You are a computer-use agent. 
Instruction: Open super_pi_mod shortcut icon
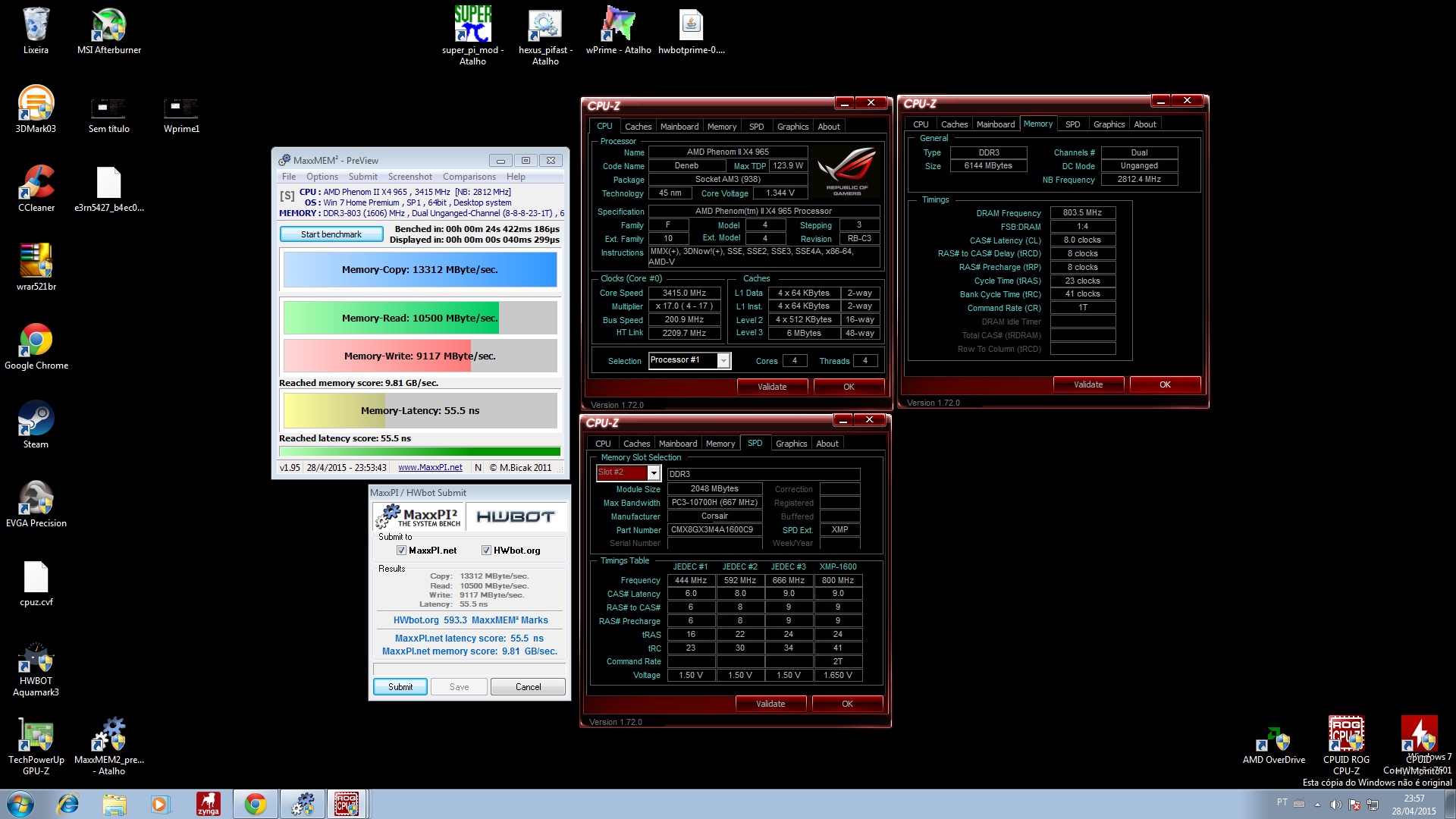pos(472,36)
